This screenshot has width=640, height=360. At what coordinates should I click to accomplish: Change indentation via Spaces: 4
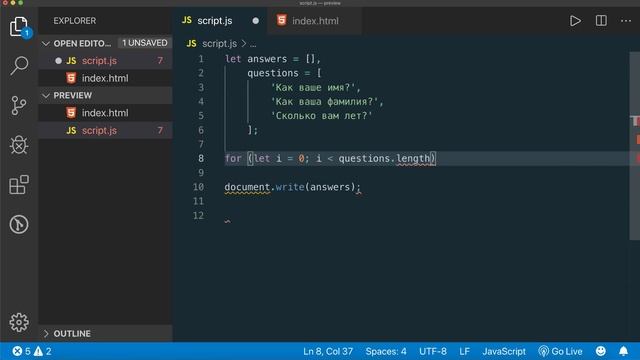click(x=386, y=351)
